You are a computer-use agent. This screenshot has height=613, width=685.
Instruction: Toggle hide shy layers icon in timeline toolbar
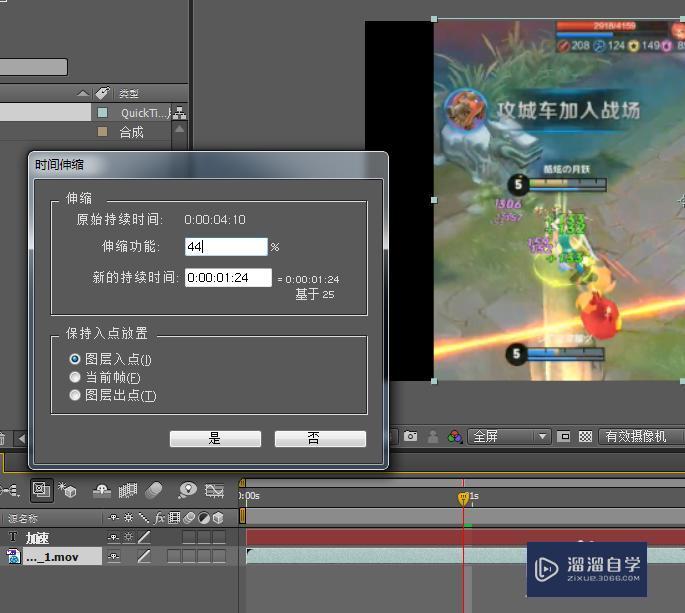click(x=102, y=491)
